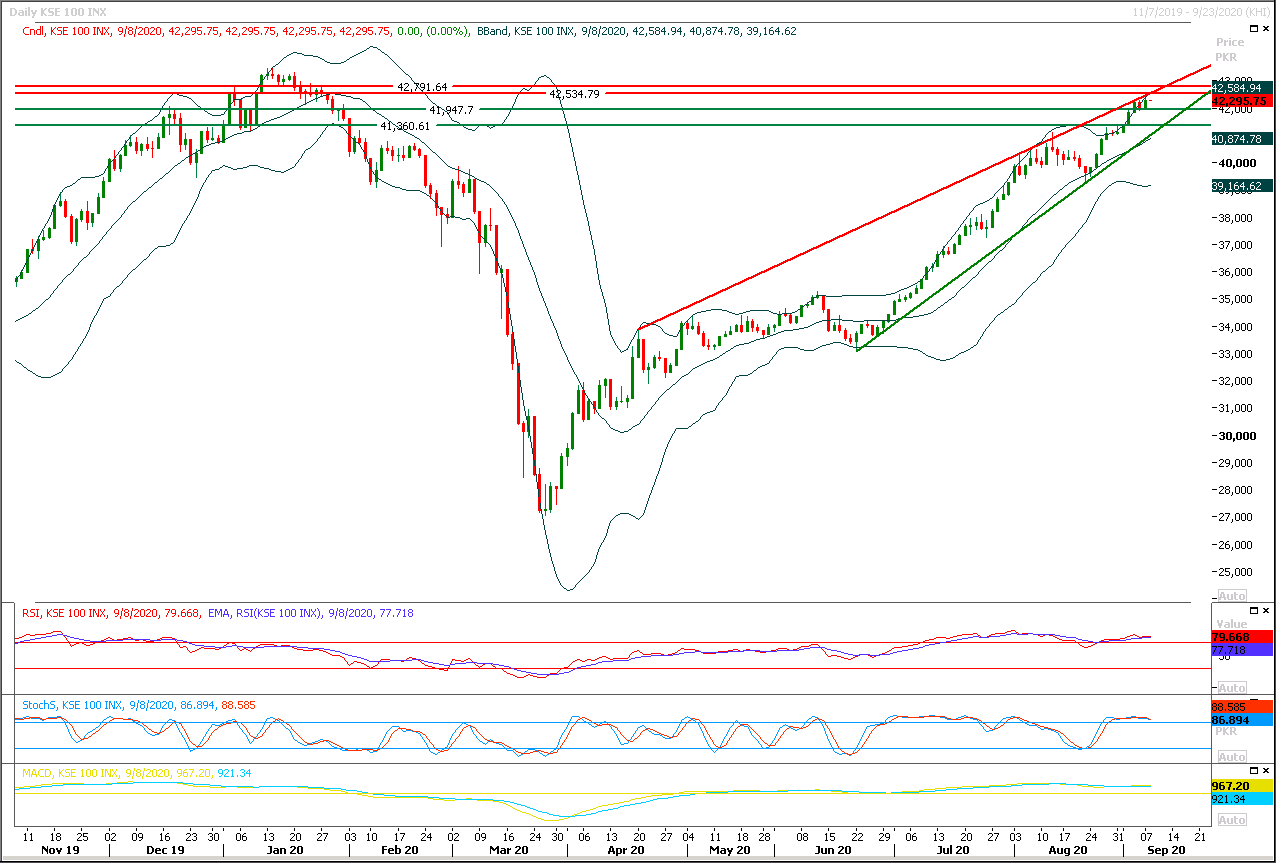Maximize the MACD indicator pane
Screen dimensions: 1276x863
(x=1253, y=772)
